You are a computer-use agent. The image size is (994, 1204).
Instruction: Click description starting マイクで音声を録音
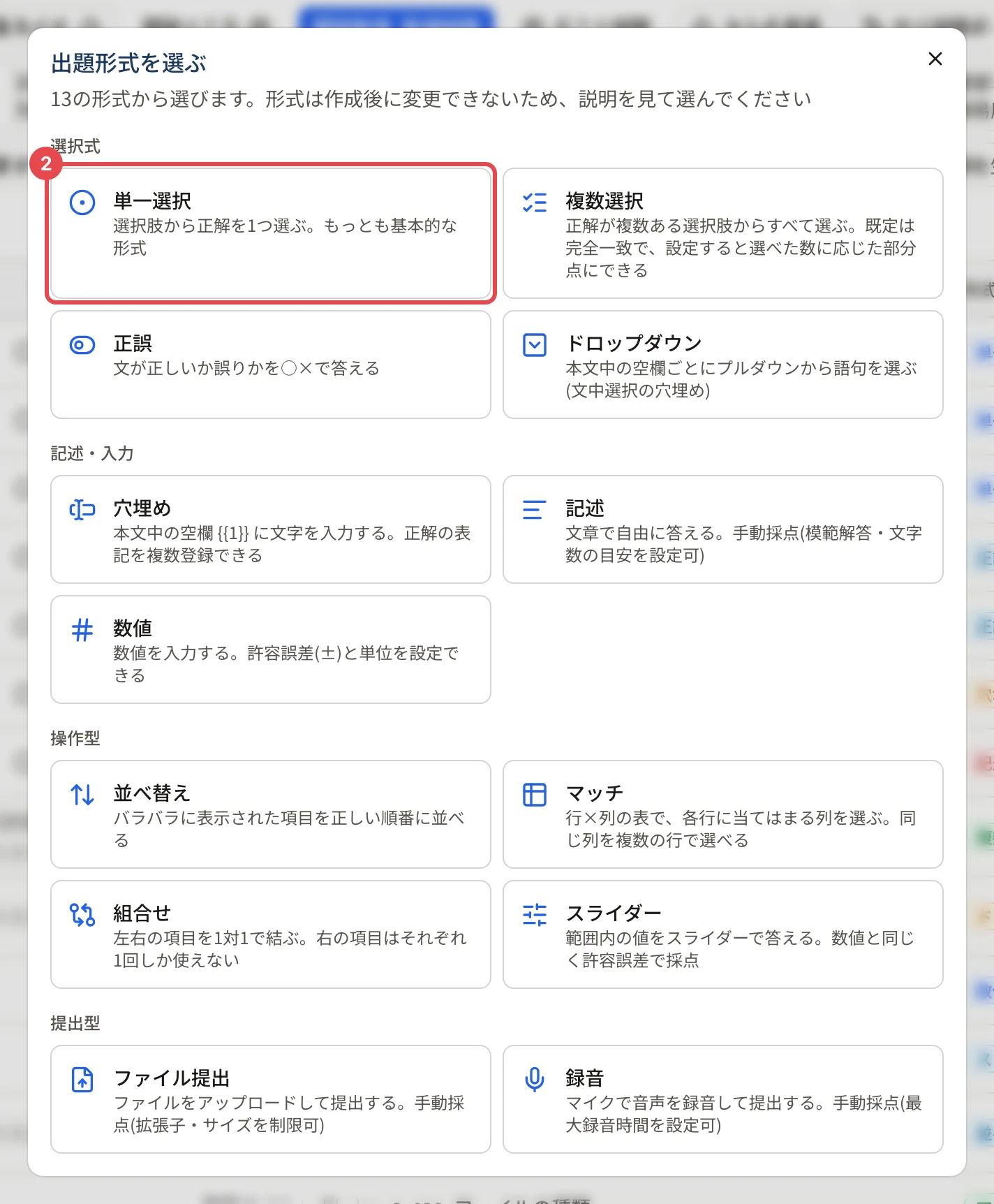tap(744, 1114)
